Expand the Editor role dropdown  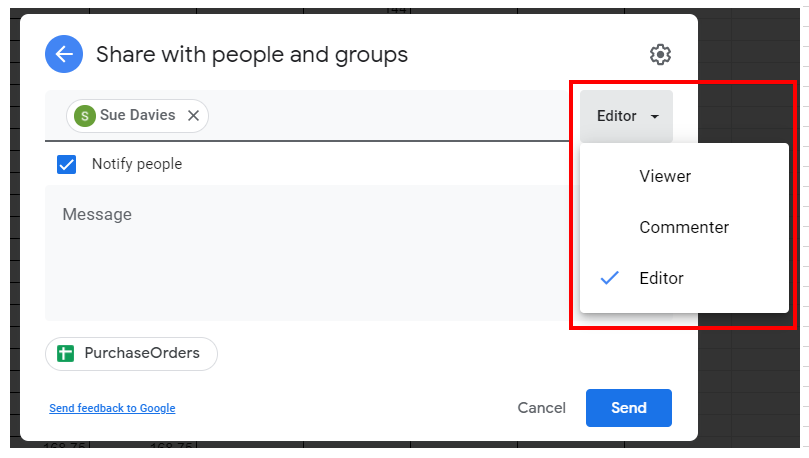626,116
